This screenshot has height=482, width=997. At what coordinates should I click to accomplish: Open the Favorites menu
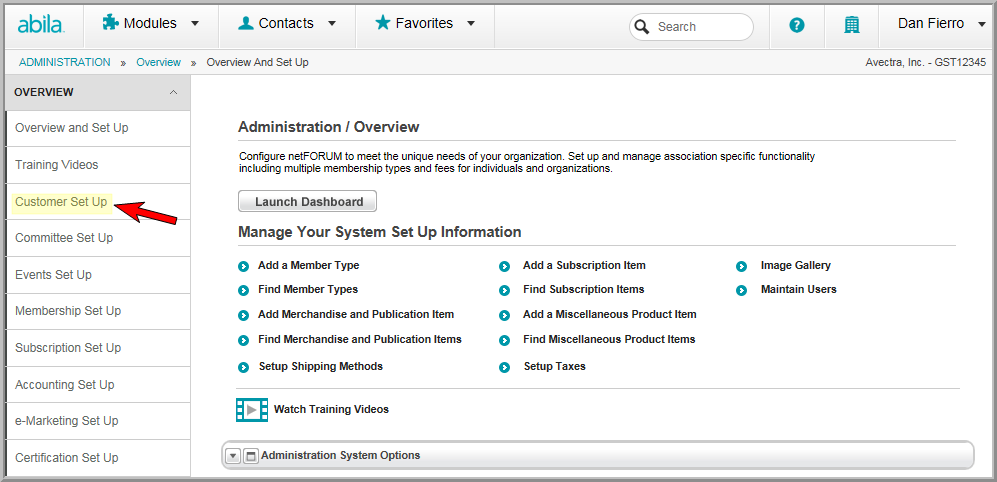click(x=425, y=24)
